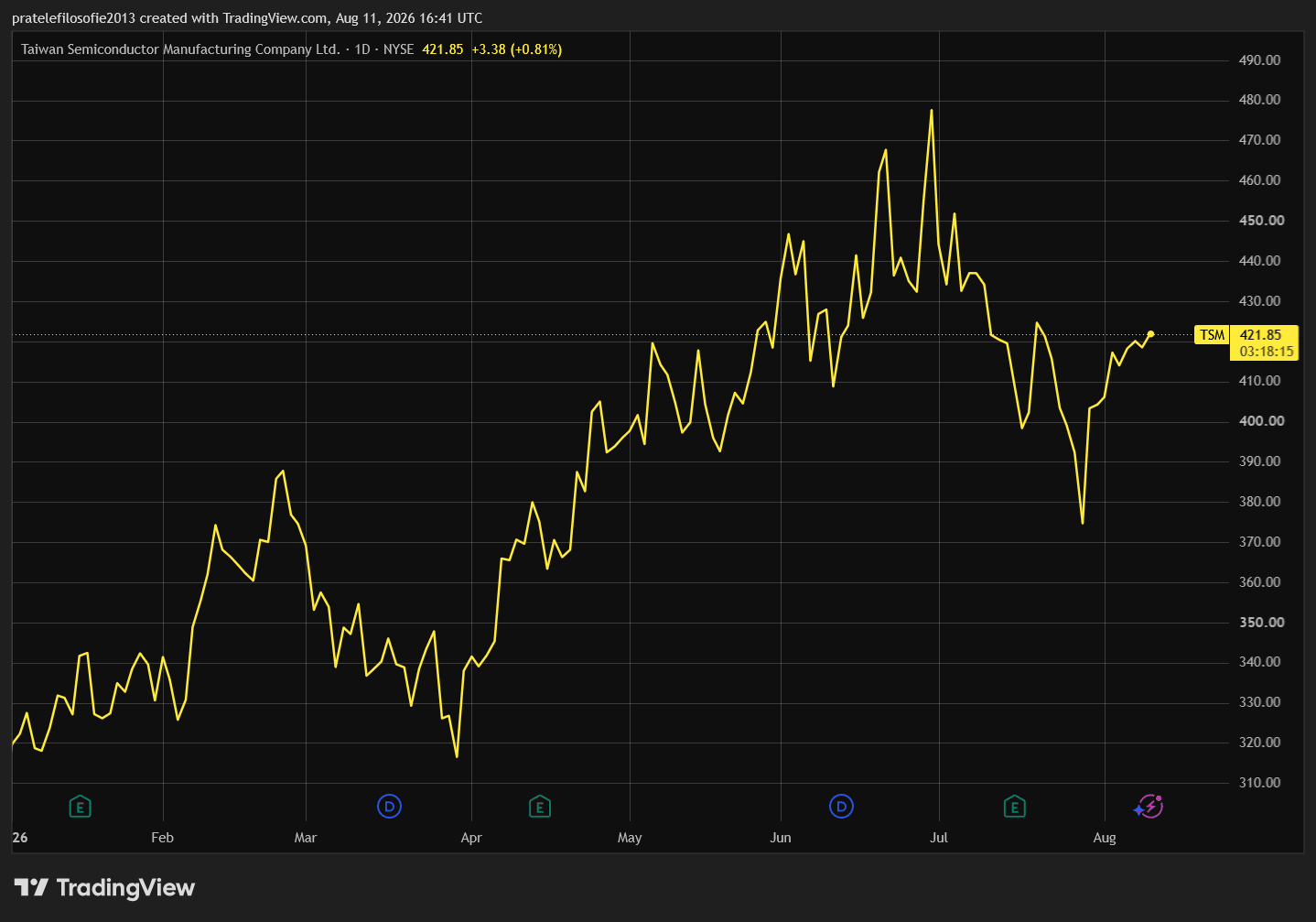Screen dimensions: 1316x922
Task: Click the NYSE exchange label
Action: pyautogui.click(x=398, y=49)
